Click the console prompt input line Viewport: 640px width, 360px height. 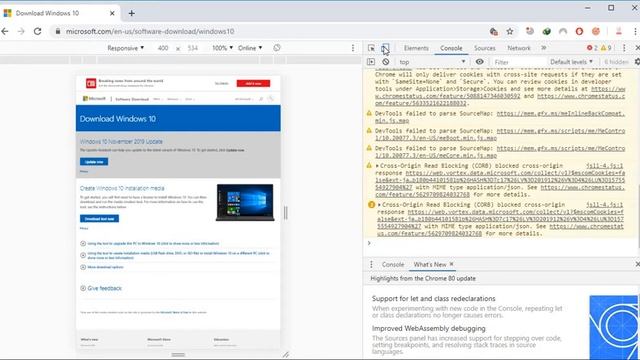501,244
